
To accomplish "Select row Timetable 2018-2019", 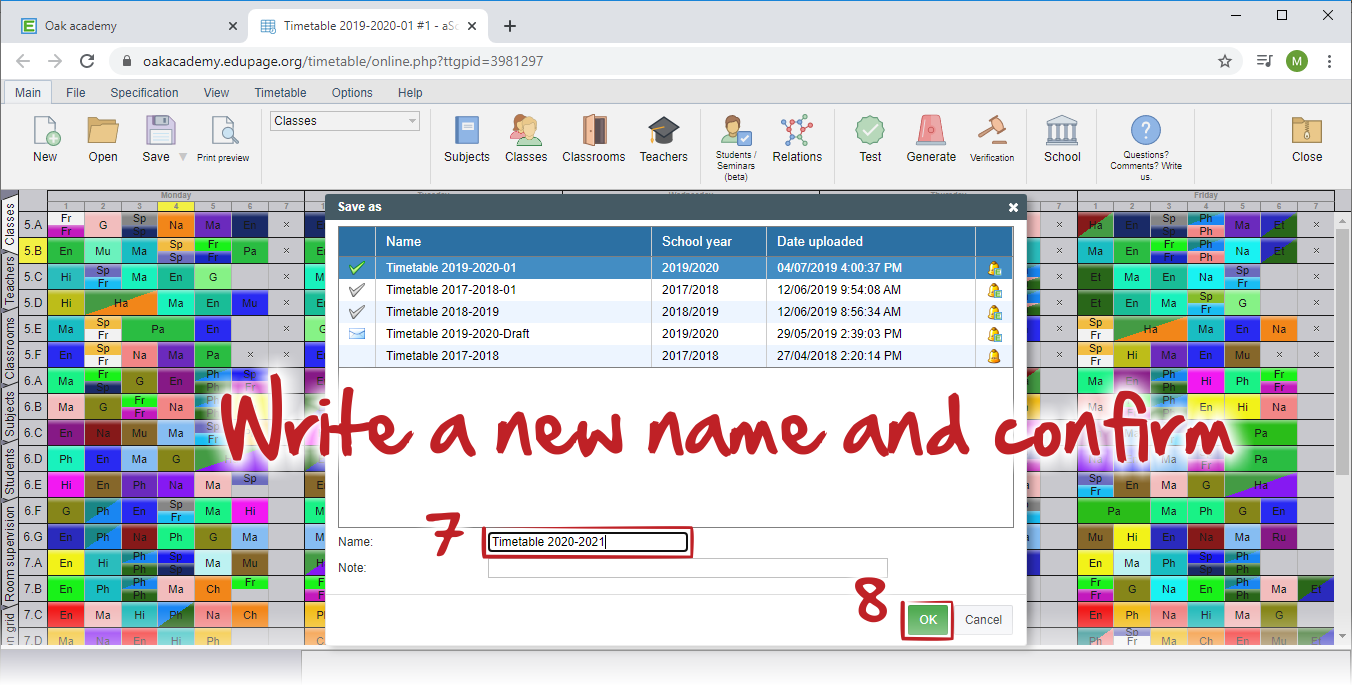I will pyautogui.click(x=675, y=312).
